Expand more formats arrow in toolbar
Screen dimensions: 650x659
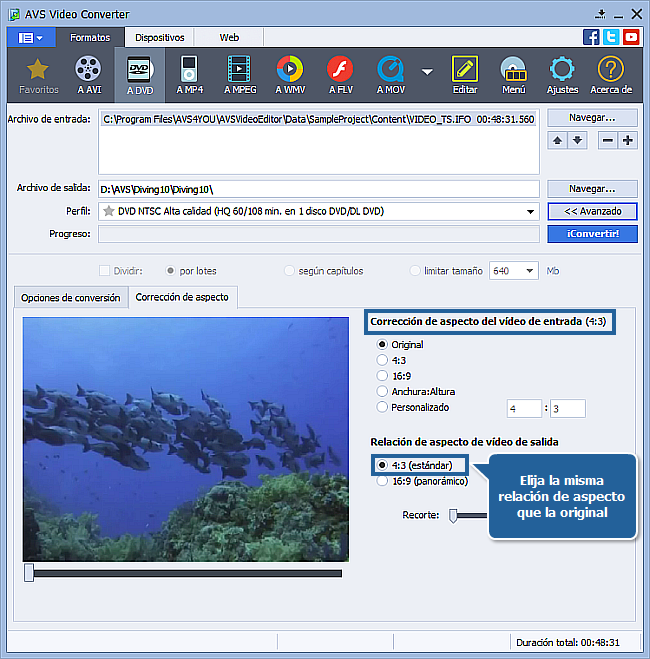coord(428,72)
